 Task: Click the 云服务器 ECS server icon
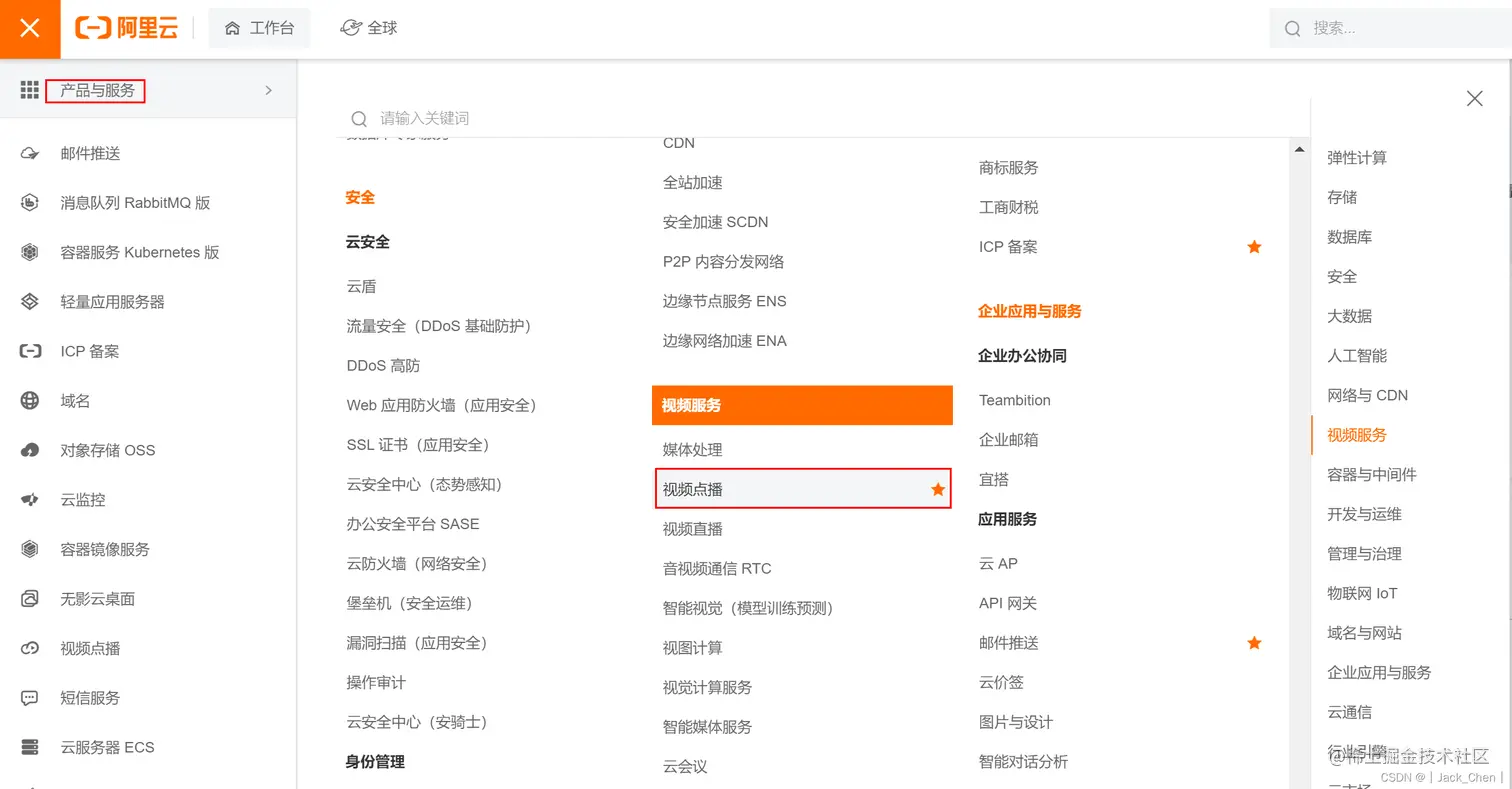coord(29,747)
